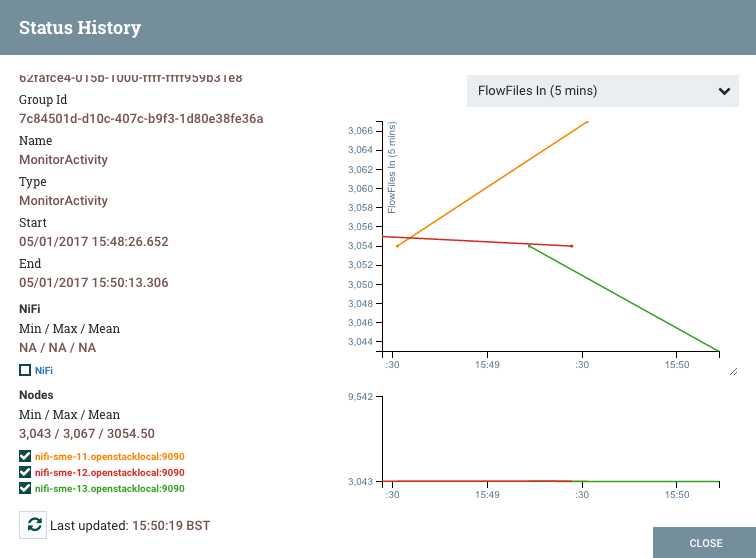The height and width of the screenshot is (558, 756).
Task: Click the 15:49 tick on main chart
Action: [x=487, y=365]
